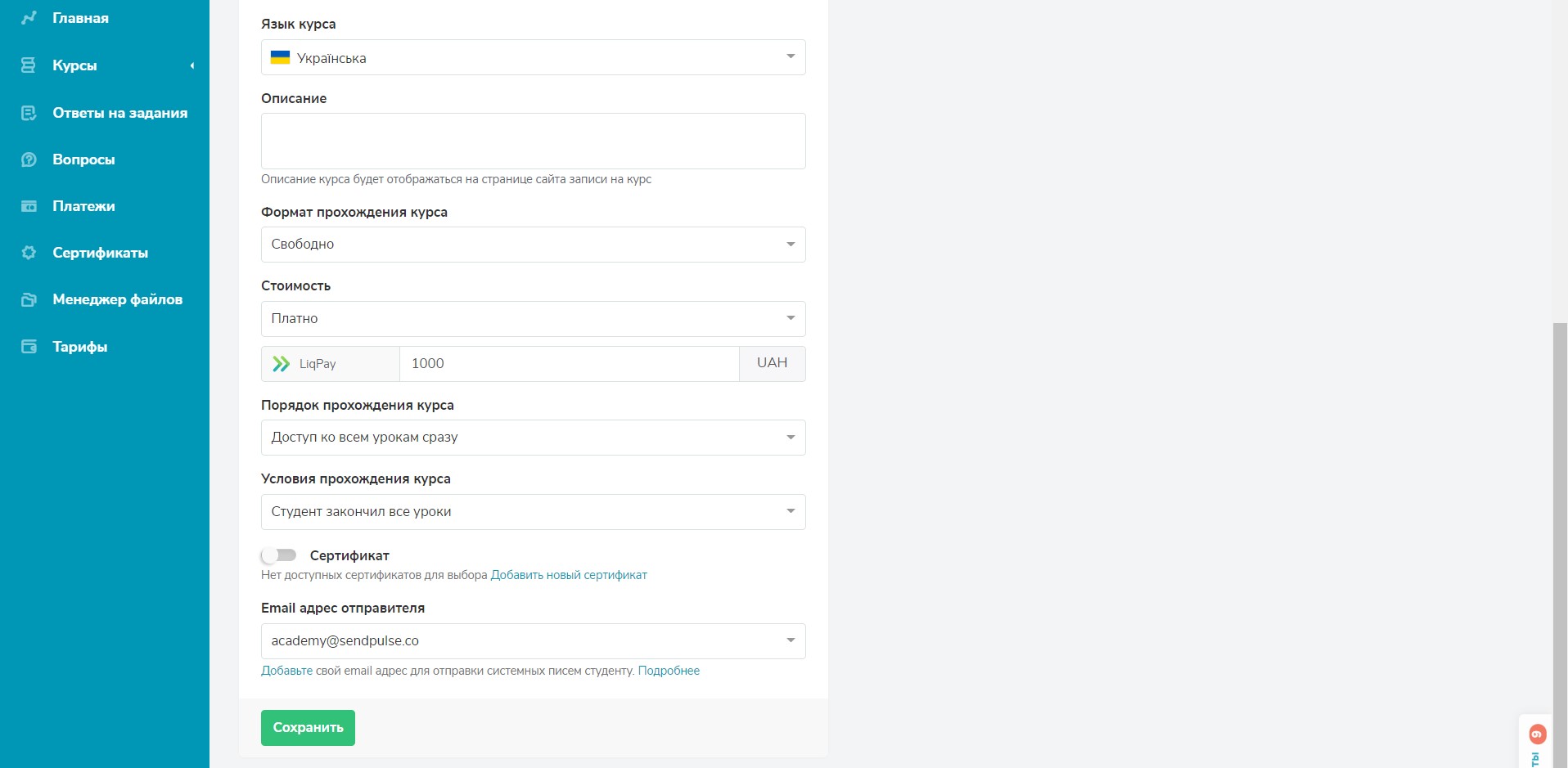Click into Описание text area

pos(533,141)
